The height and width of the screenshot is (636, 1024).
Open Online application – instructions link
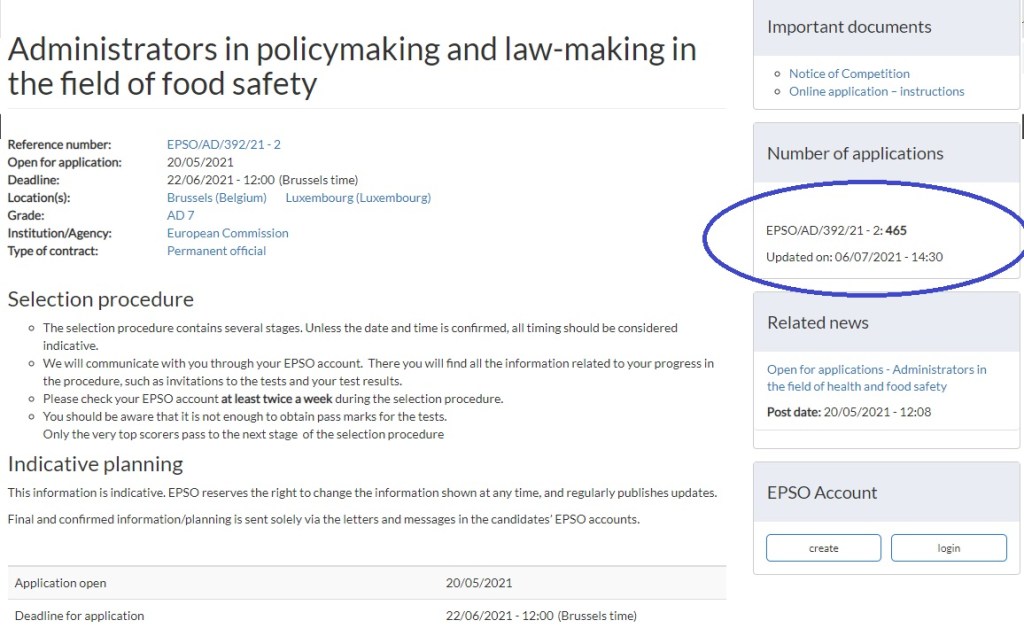876,91
